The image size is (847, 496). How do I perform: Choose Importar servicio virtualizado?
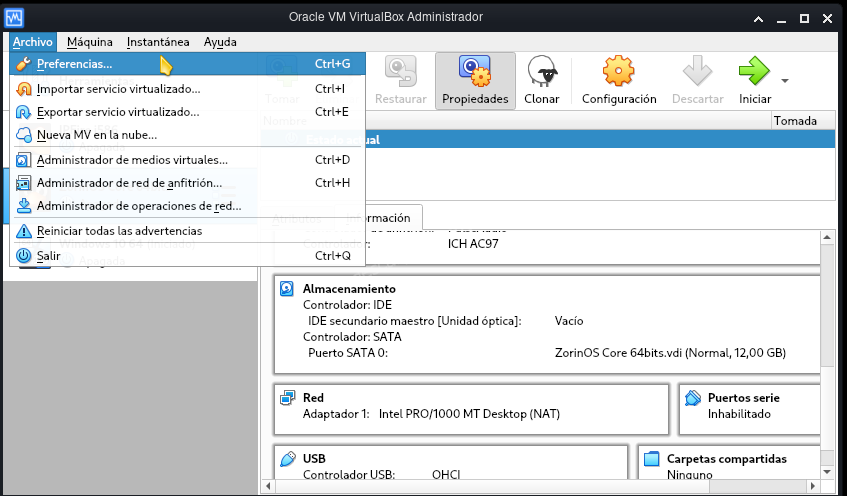pos(187,89)
